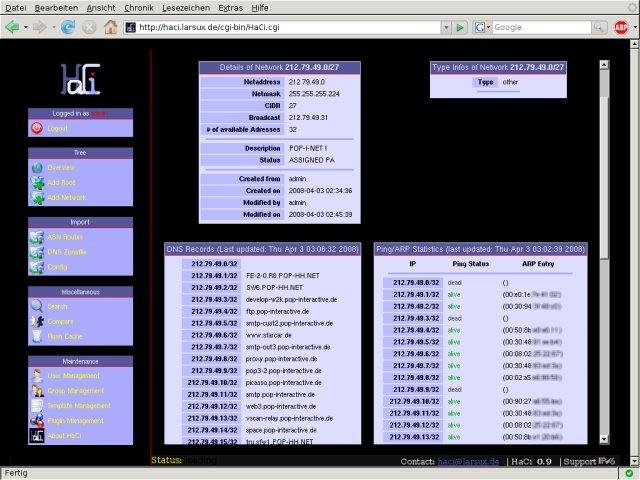Open the Bearbeiten menu
640x480 pixels.
(56, 8)
